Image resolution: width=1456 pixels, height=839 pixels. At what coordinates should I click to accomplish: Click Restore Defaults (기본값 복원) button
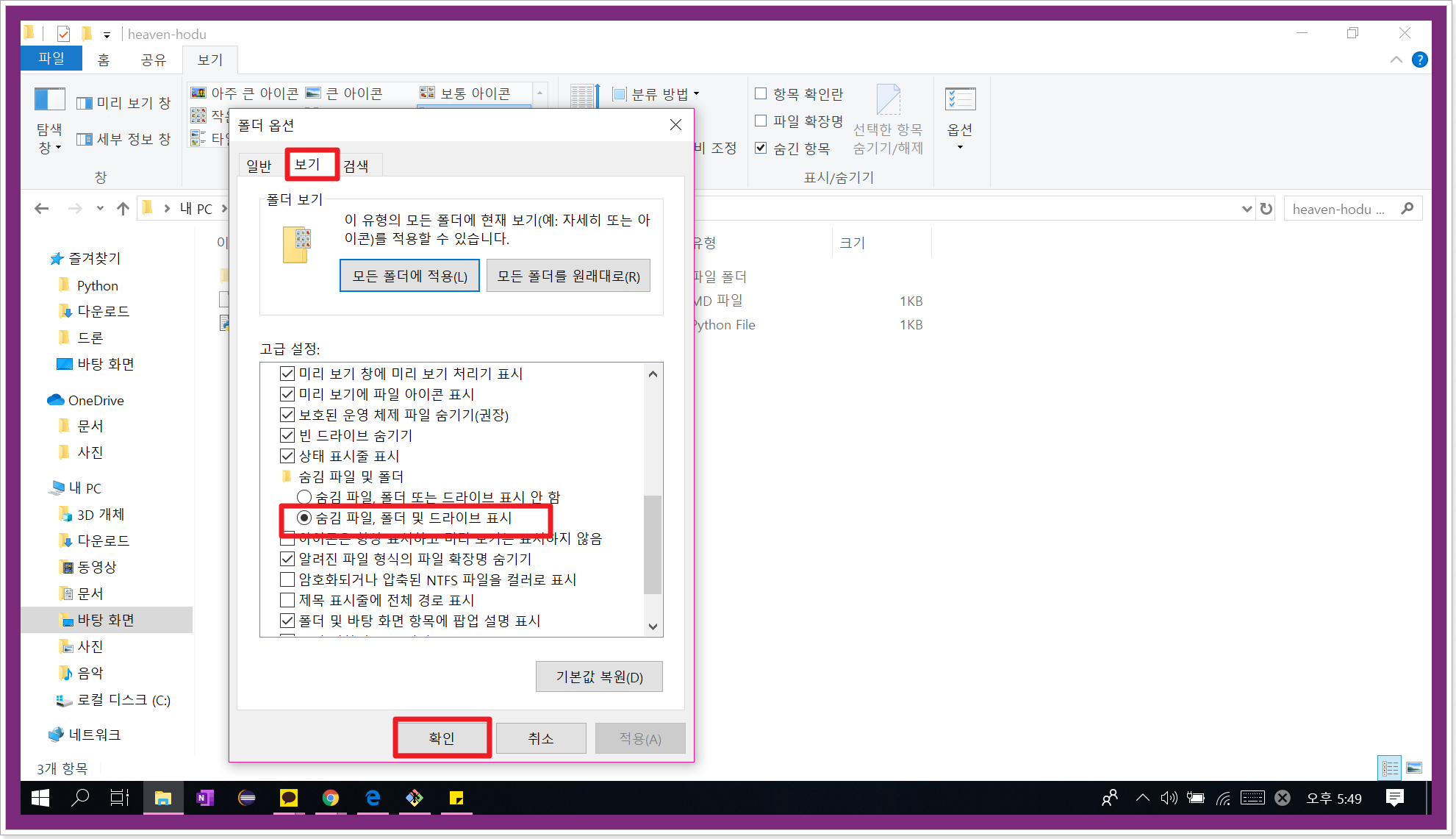click(x=599, y=676)
